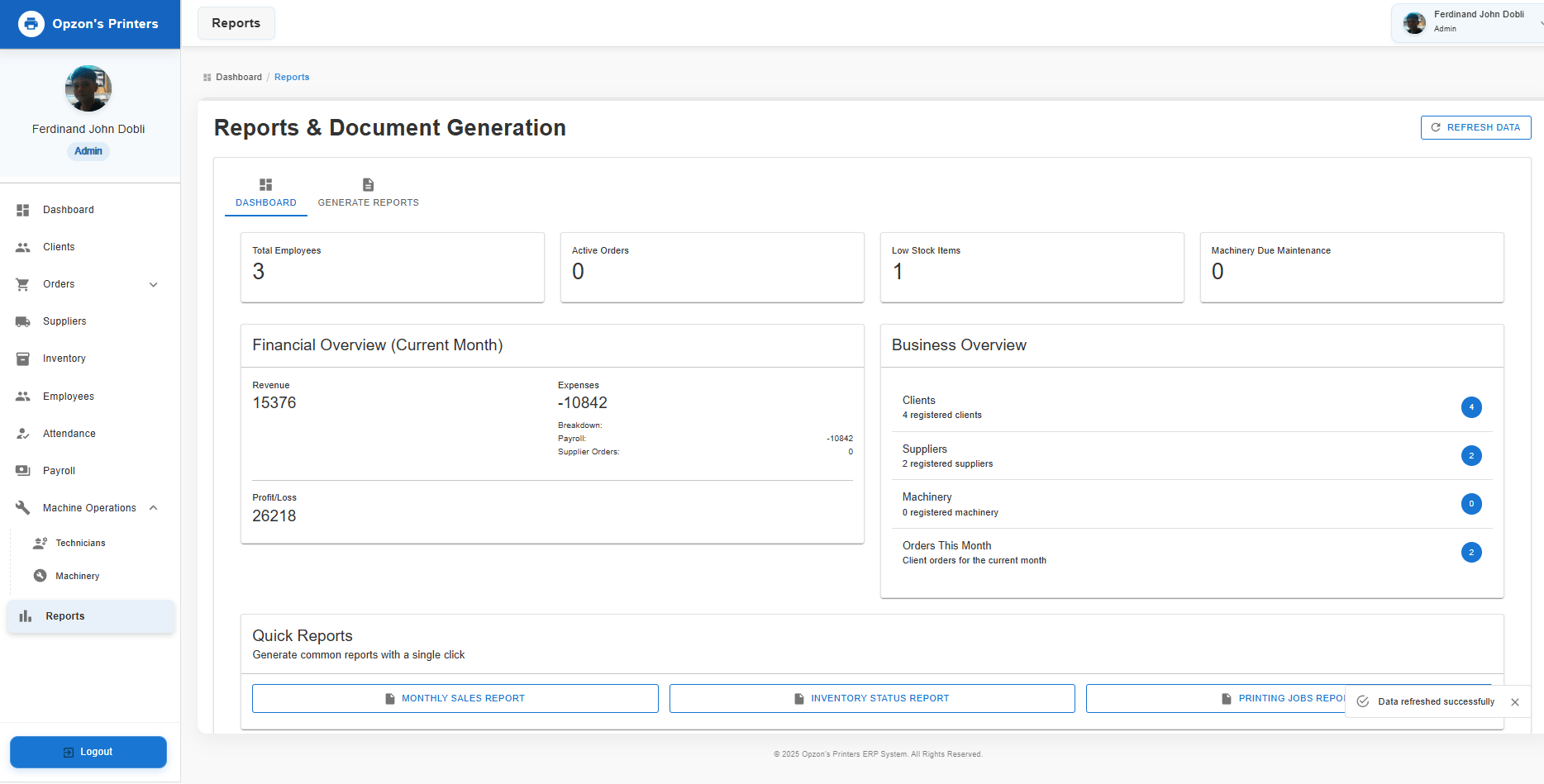Click the Refresh Data button

coord(1475,127)
